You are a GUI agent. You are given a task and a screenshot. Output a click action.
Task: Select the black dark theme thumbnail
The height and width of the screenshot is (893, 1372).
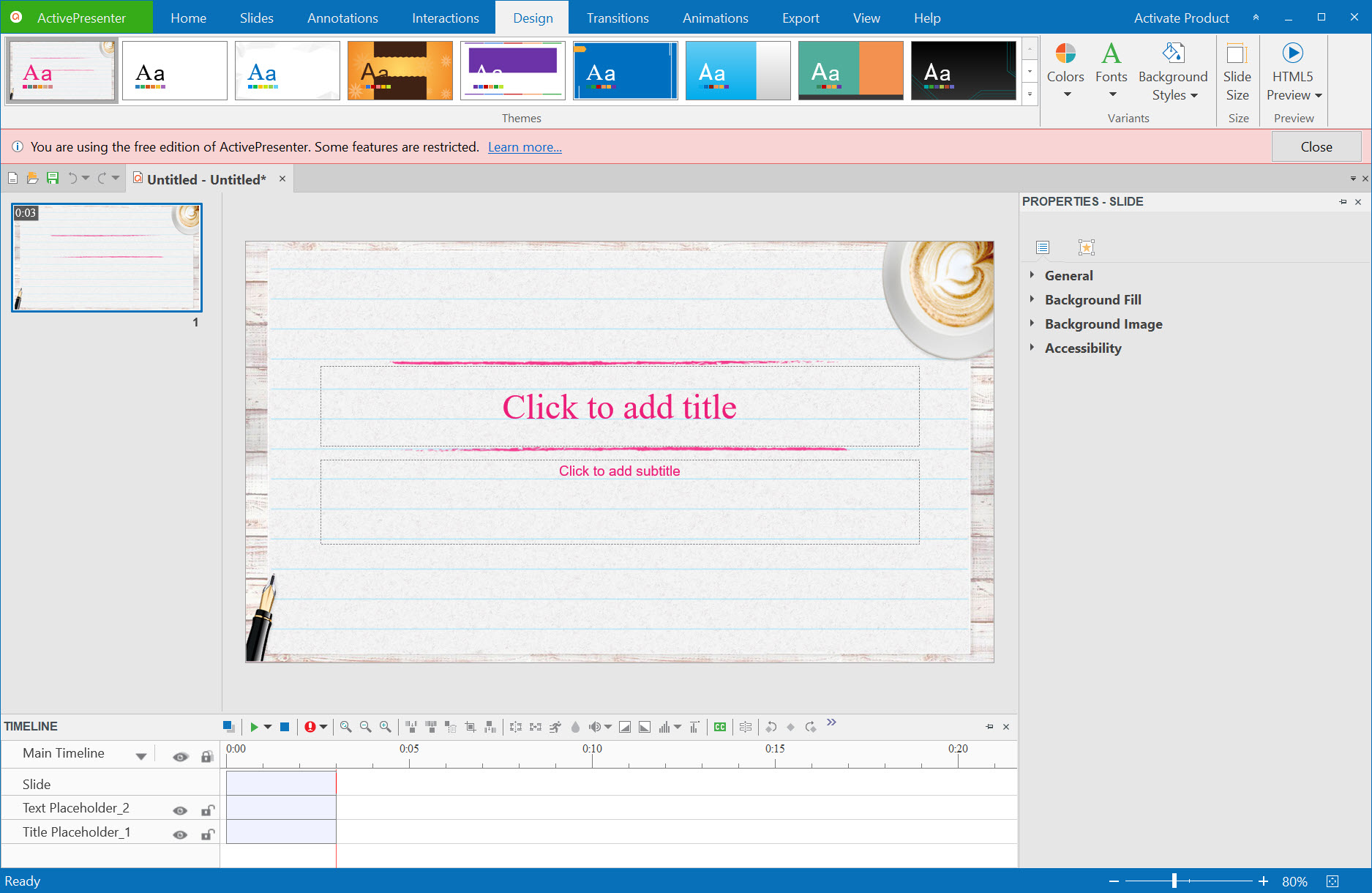(963, 71)
